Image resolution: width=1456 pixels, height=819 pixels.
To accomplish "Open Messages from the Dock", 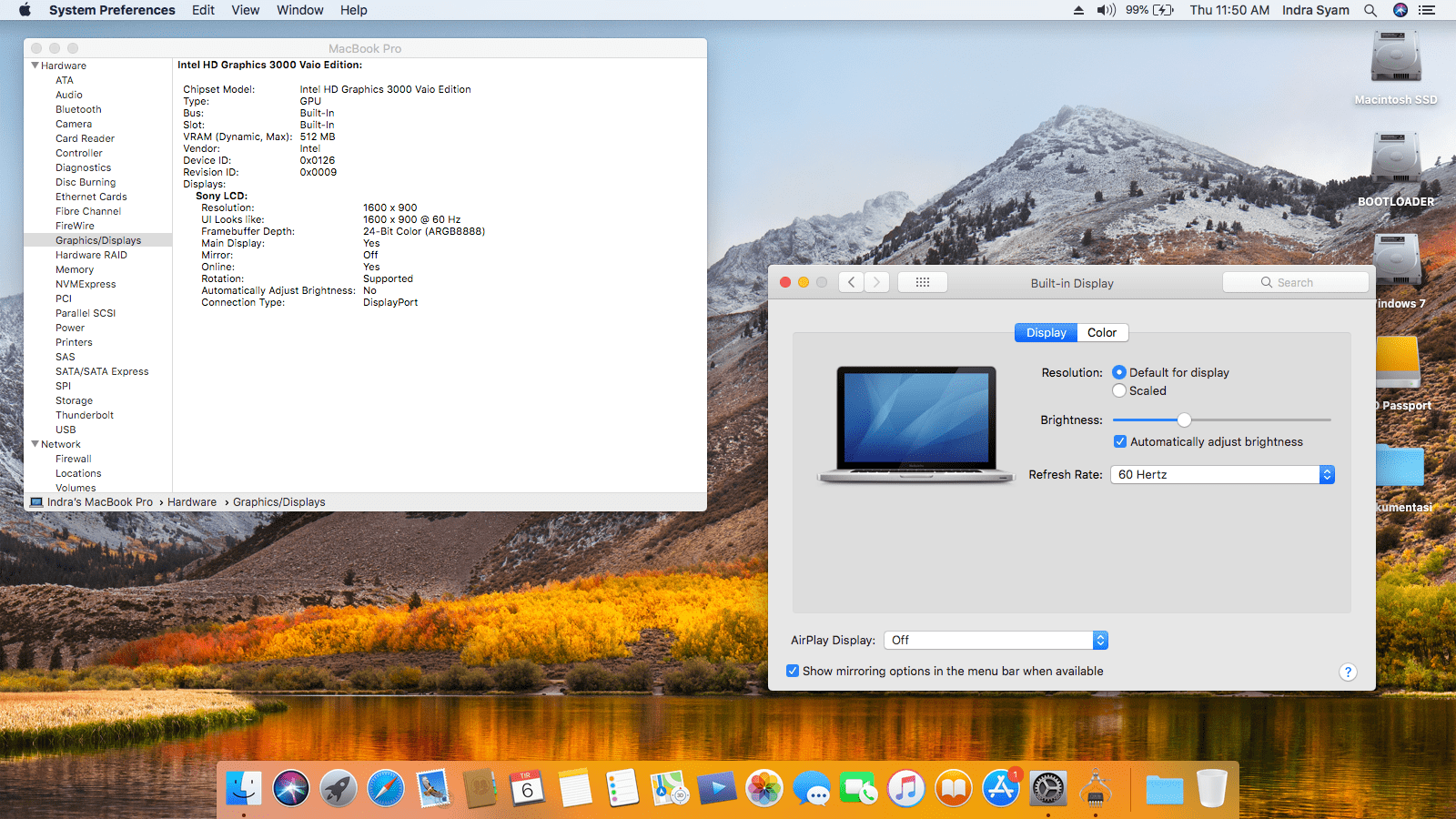I will pos(812,788).
